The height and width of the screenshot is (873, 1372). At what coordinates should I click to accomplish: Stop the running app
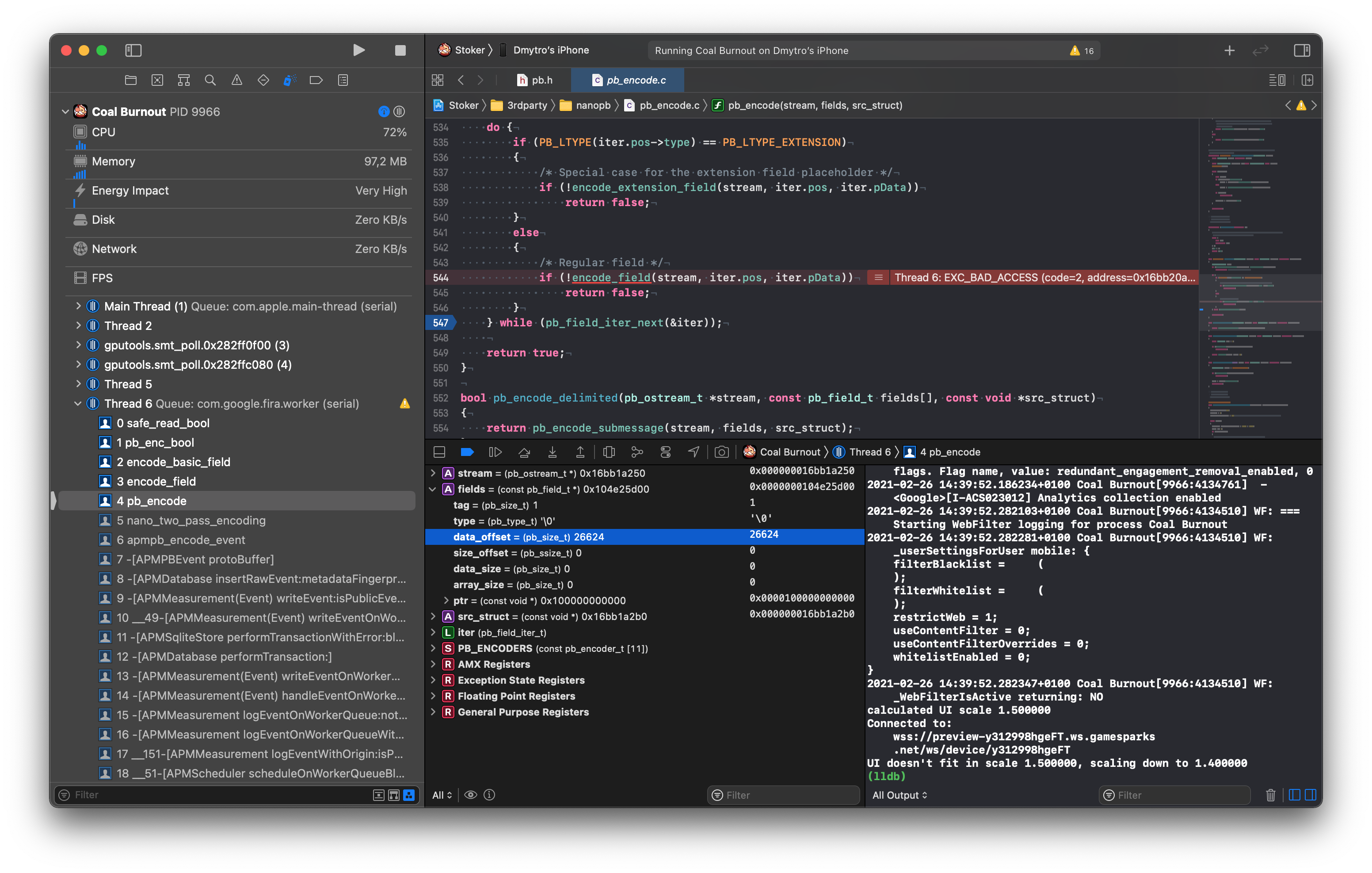[400, 50]
